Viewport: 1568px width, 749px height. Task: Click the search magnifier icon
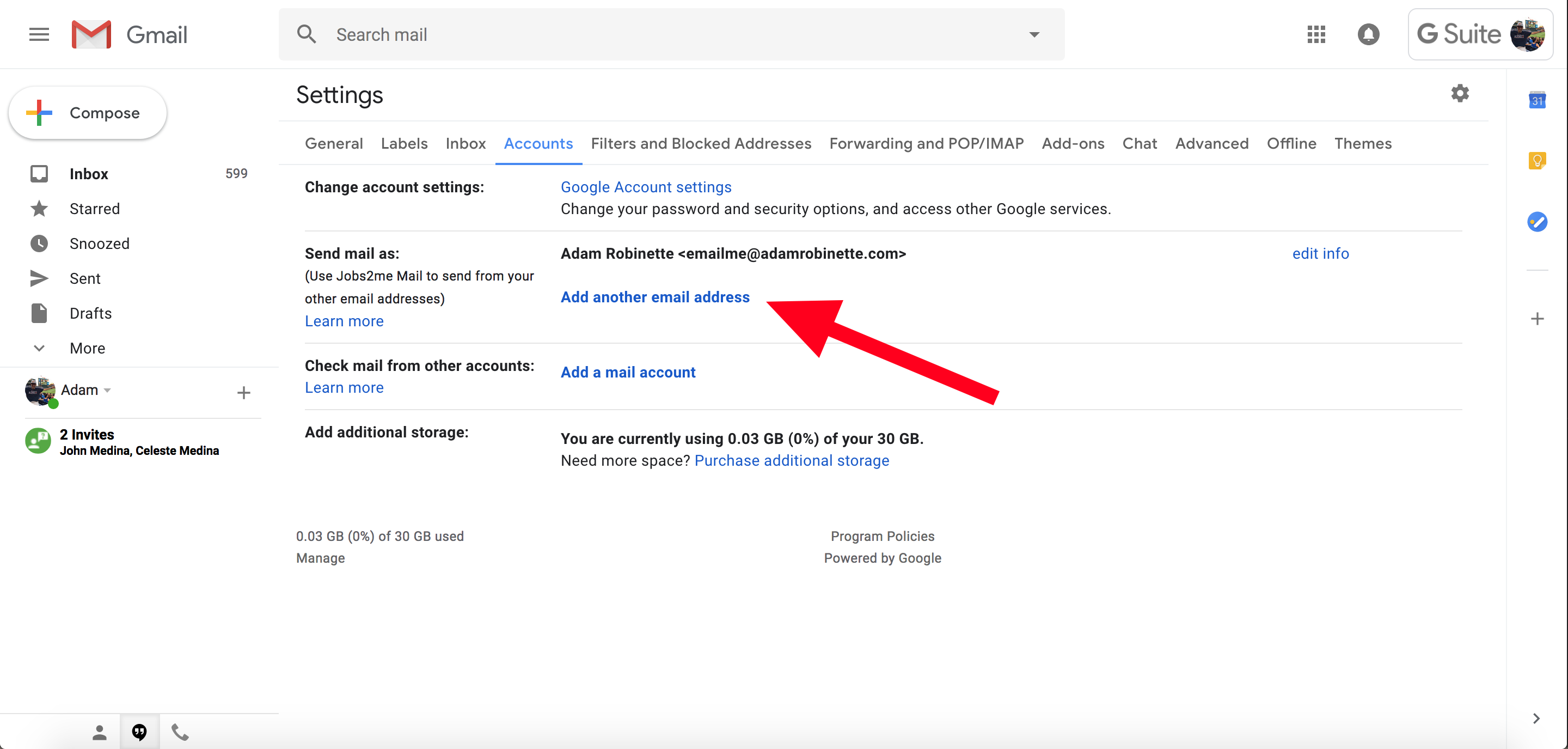point(306,35)
